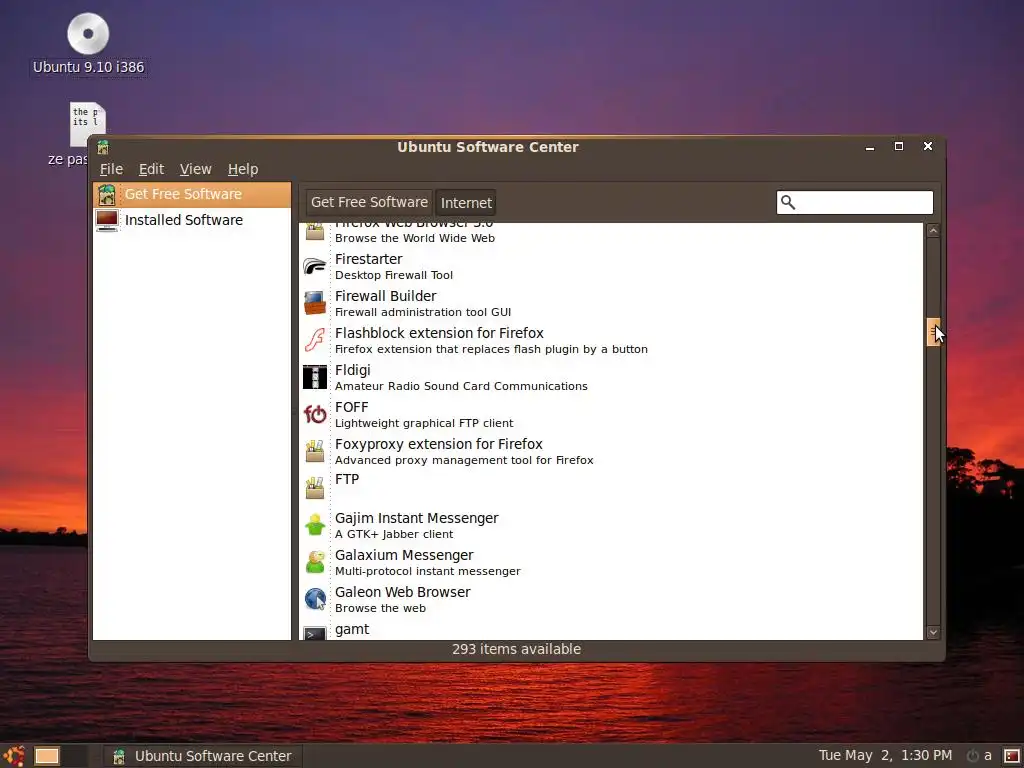Select Flashblock extension for Firefox entry

click(x=611, y=340)
